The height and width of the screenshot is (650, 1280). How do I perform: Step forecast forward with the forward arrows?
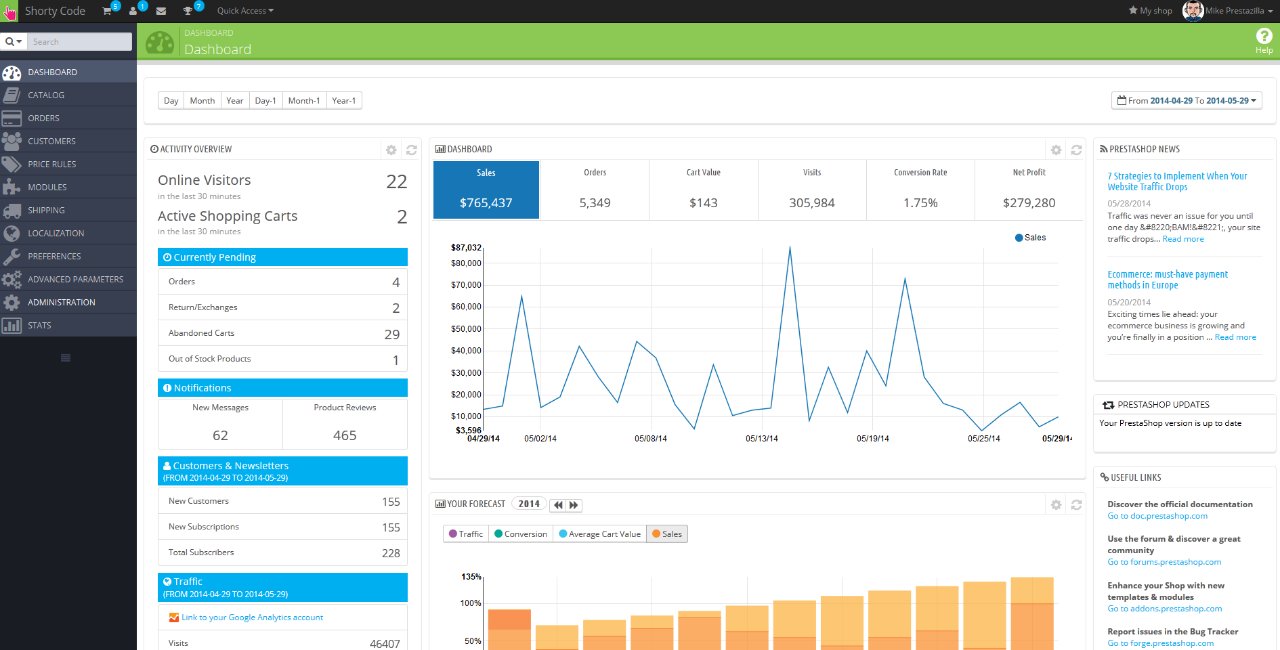click(574, 505)
